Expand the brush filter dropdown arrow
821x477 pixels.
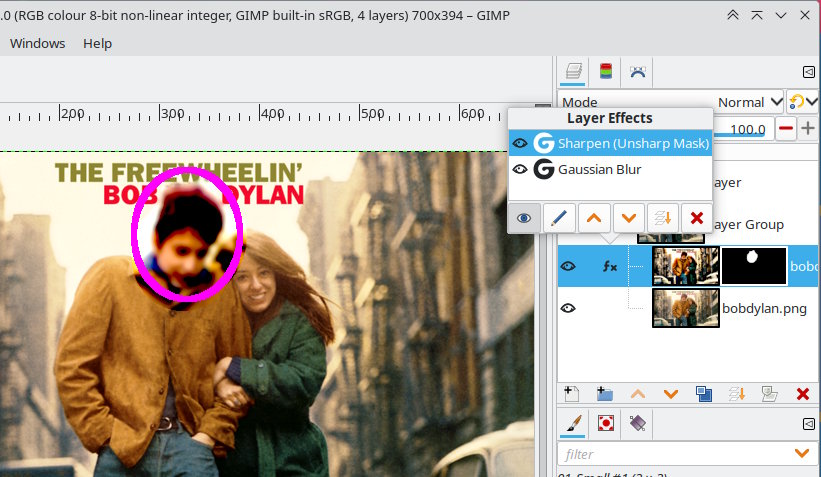801,454
